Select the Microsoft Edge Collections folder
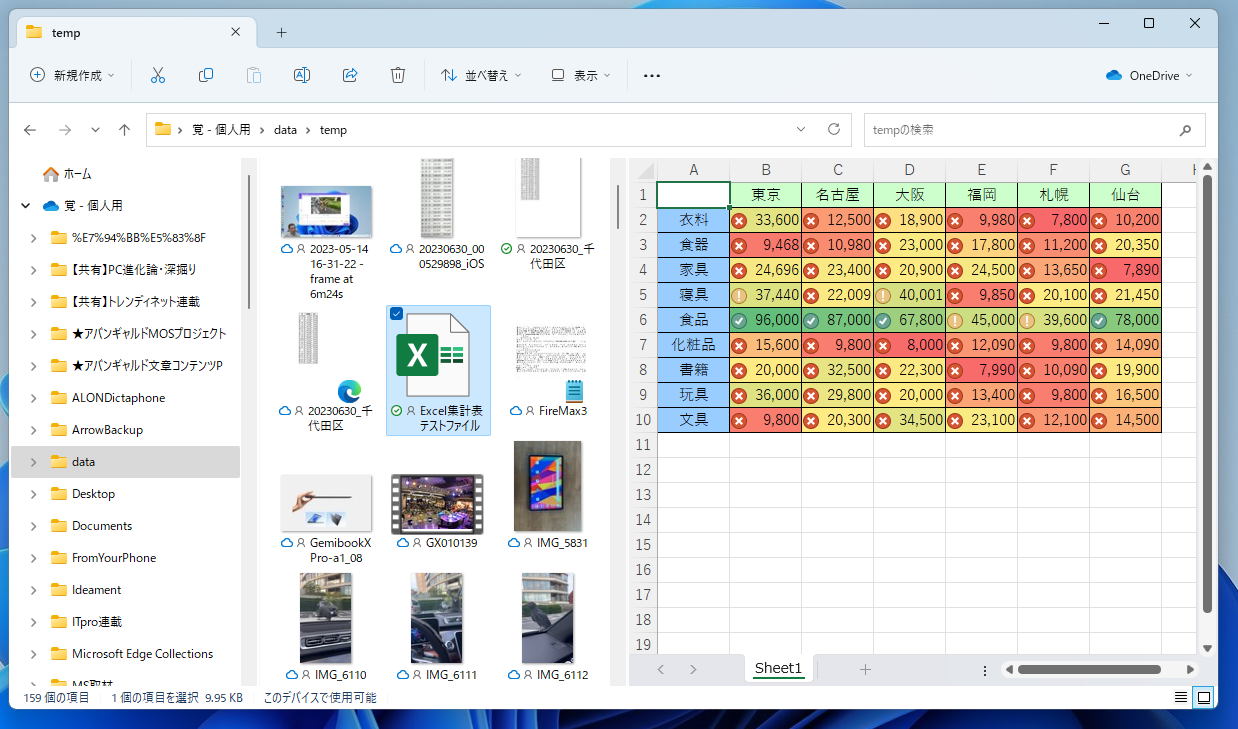Image resolution: width=1238 pixels, height=729 pixels. (x=142, y=654)
